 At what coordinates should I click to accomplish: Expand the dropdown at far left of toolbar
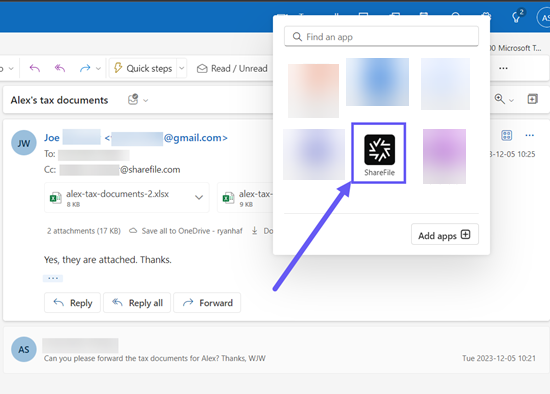pyautogui.click(x=11, y=68)
